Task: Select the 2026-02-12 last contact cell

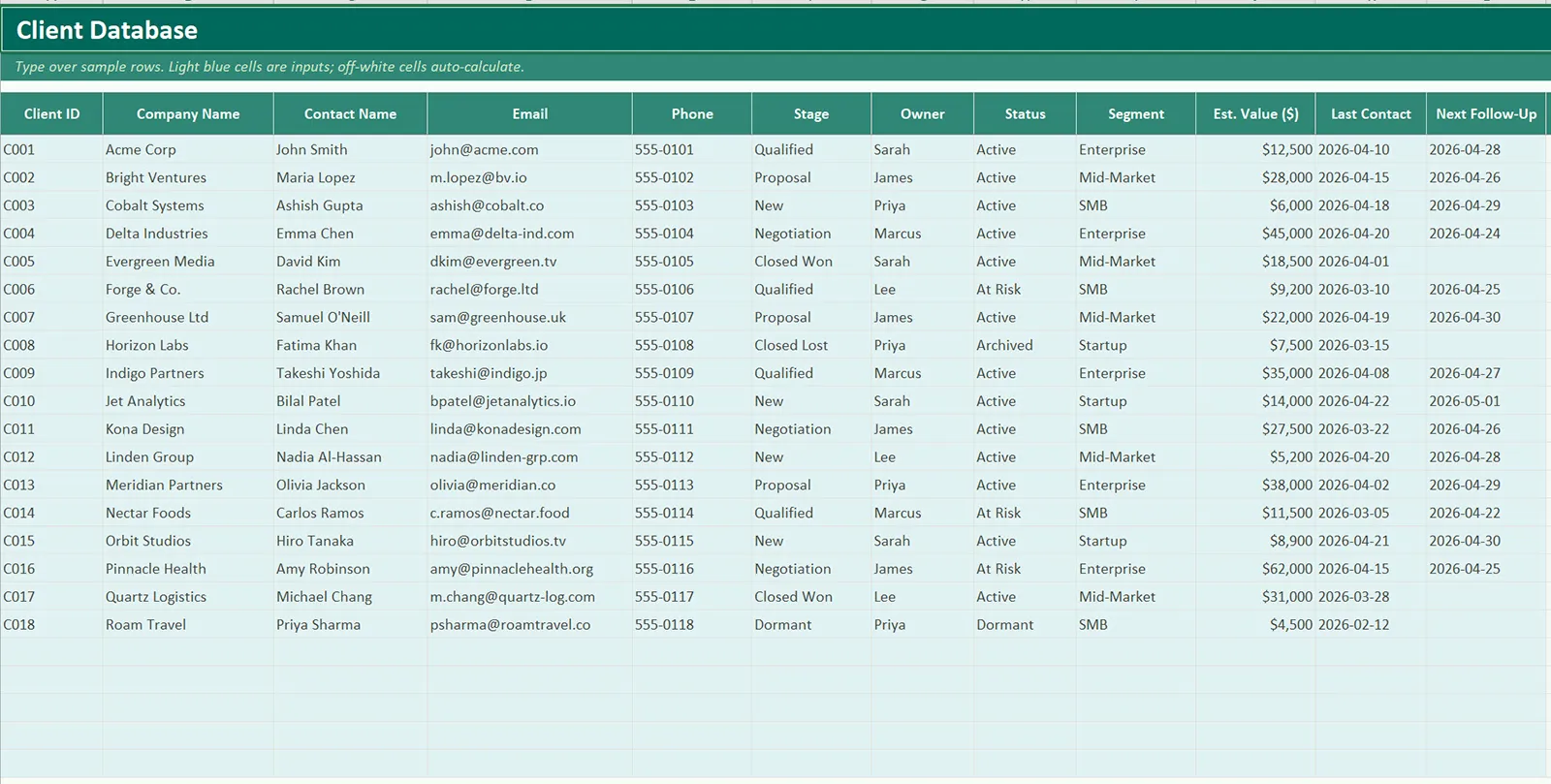Action: [1371, 625]
